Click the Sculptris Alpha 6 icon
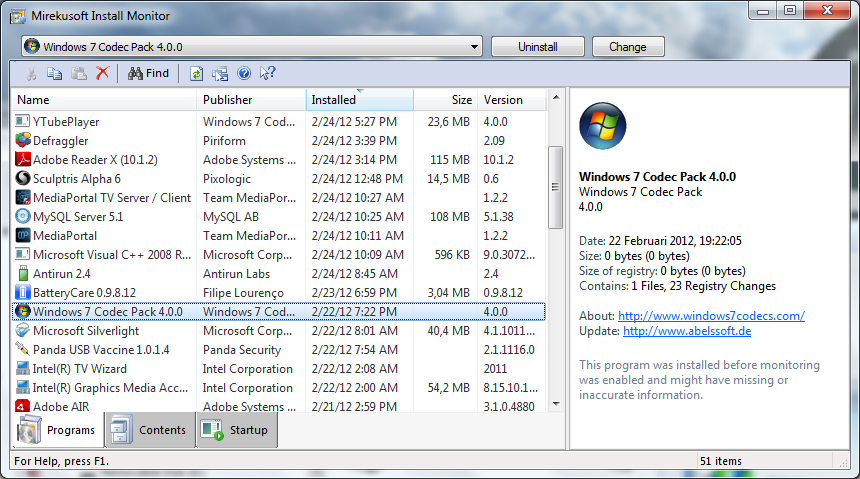The width and height of the screenshot is (860, 479). pyautogui.click(x=22, y=178)
